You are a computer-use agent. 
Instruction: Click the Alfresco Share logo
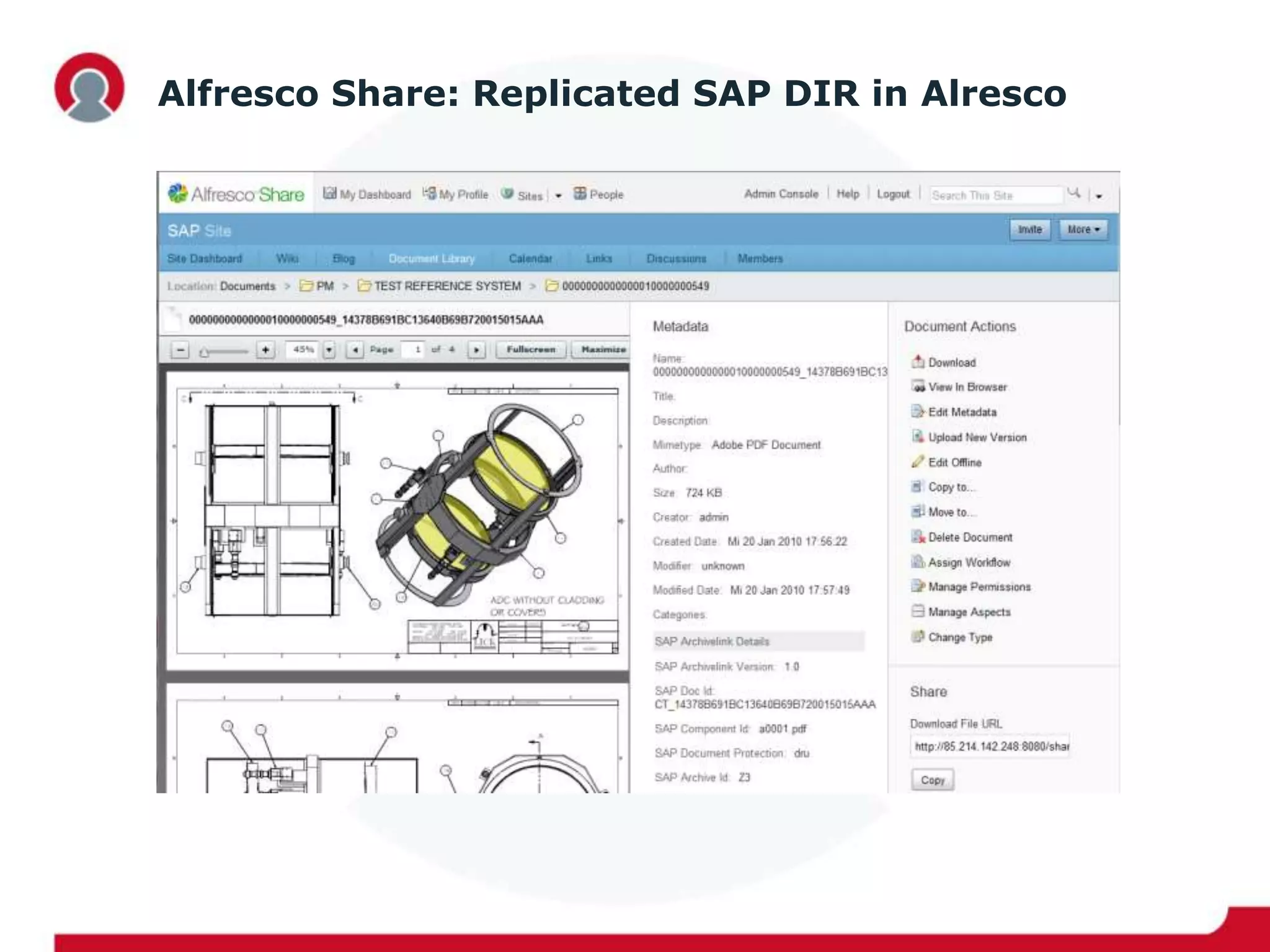point(236,194)
